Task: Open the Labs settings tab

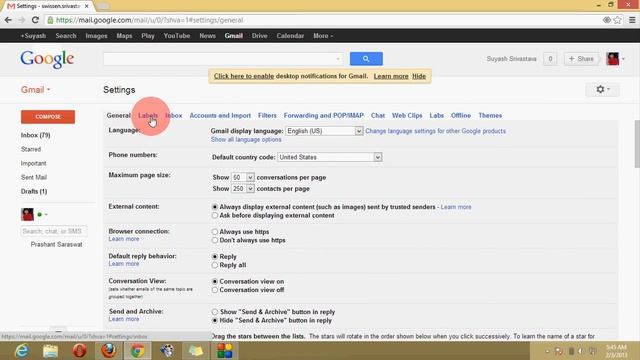Action: point(436,116)
